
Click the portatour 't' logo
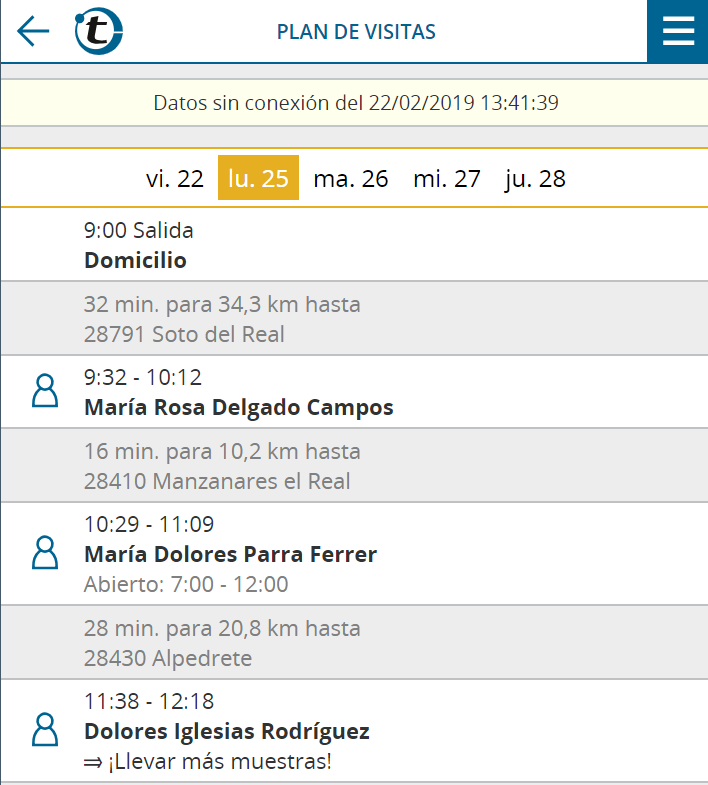[99, 31]
